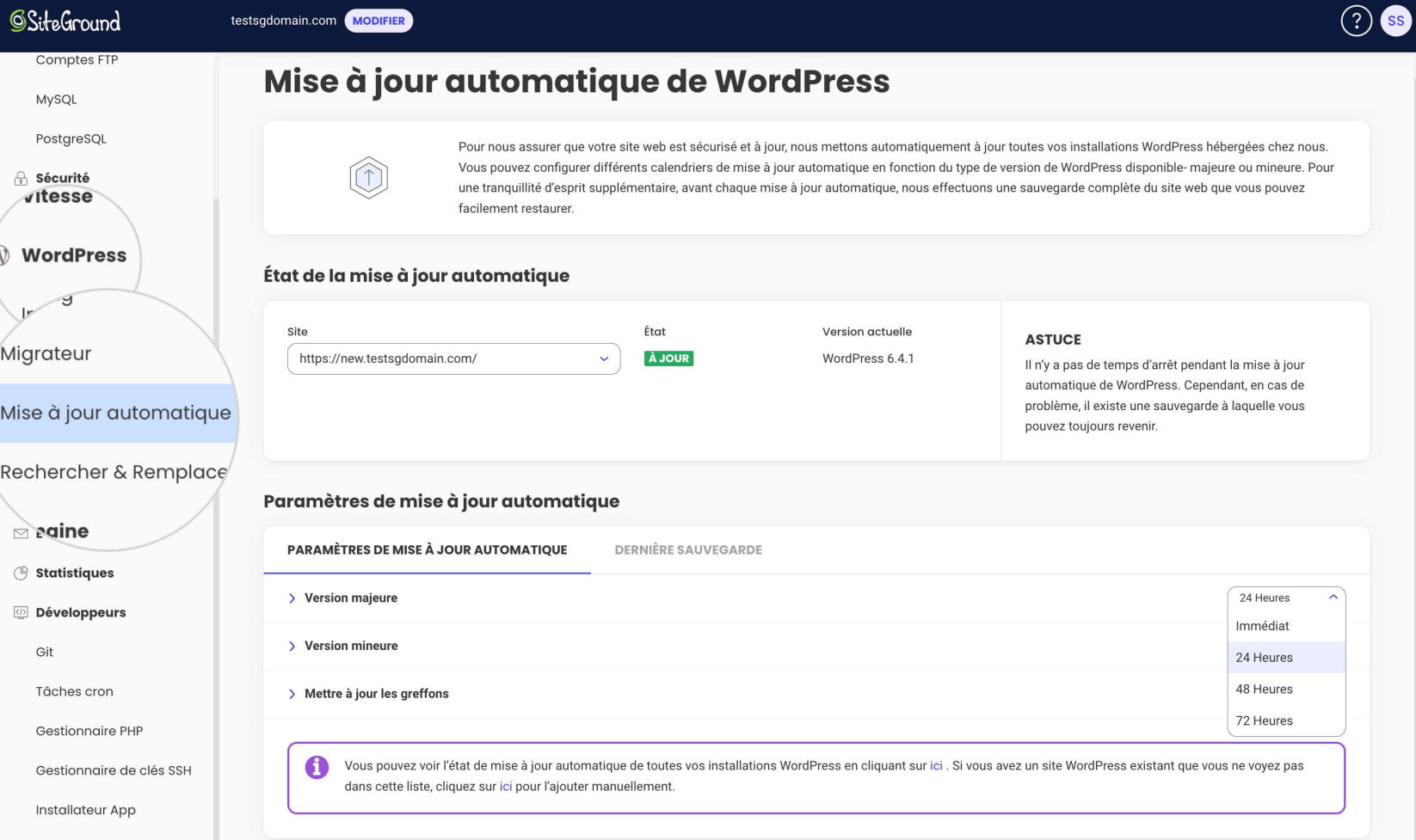This screenshot has width=1416, height=840.
Task: Click the WordPress 6.4.1 version text
Action: (868, 359)
